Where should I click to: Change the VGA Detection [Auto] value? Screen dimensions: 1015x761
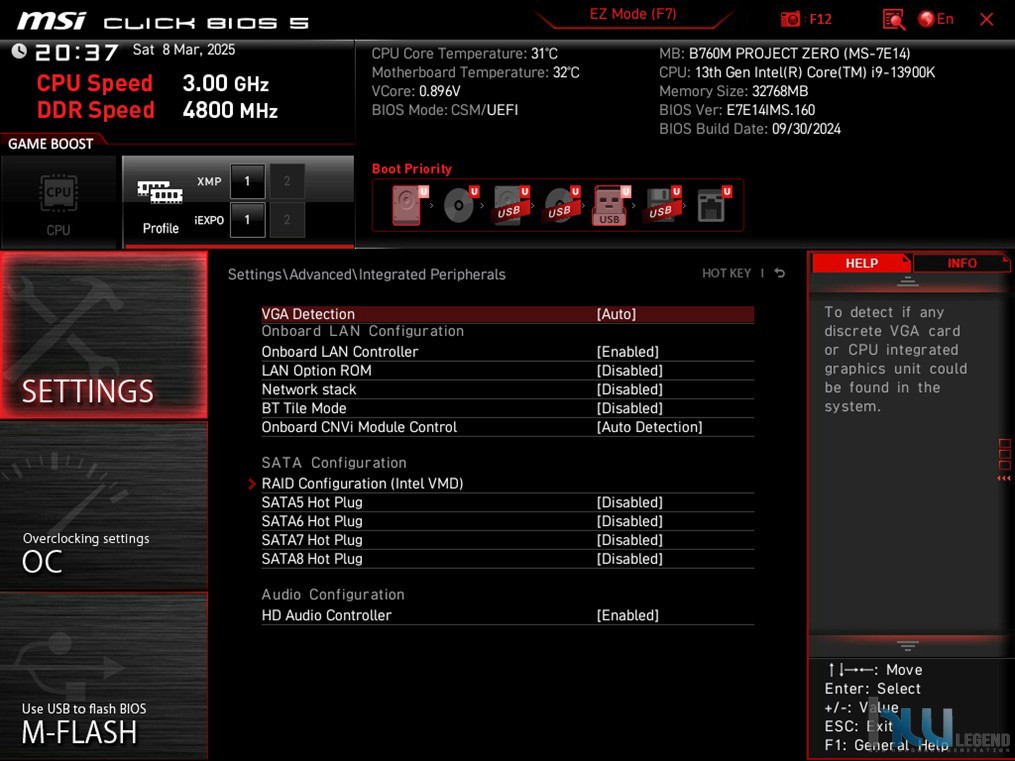(x=616, y=314)
